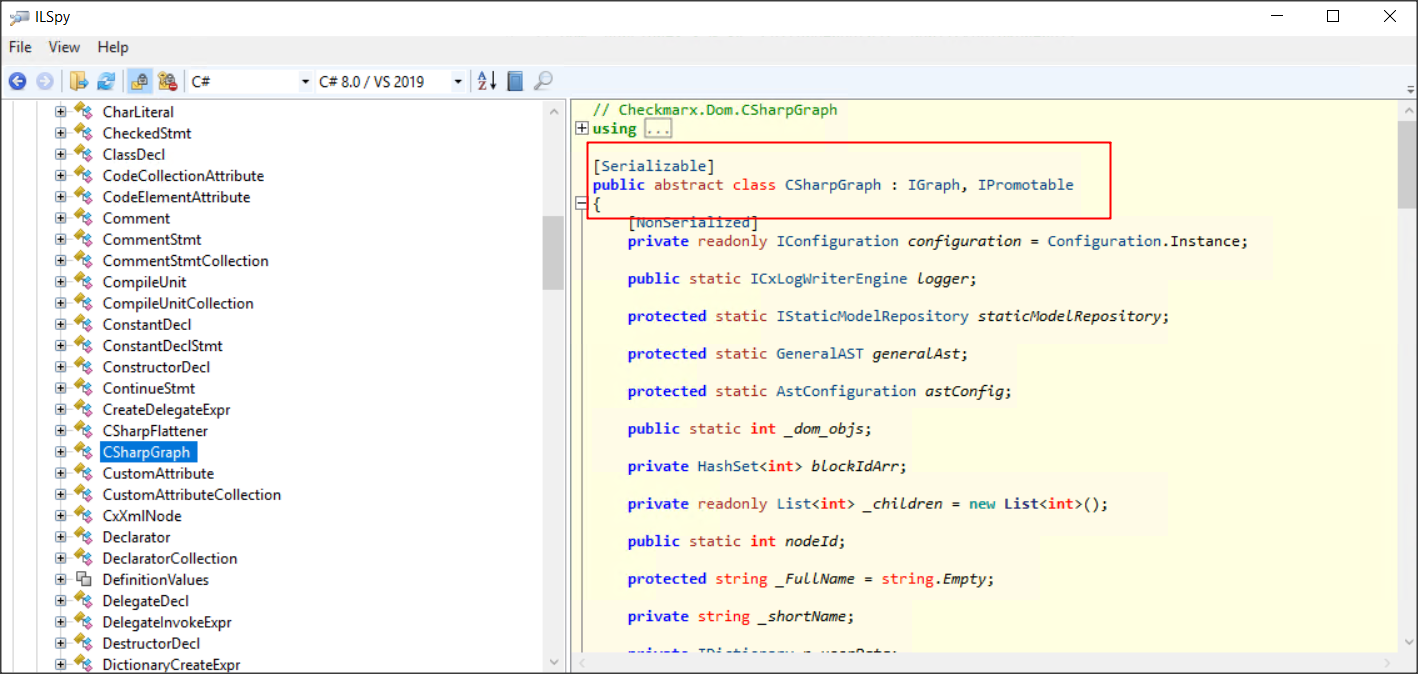Click the ILSpy logo in the title bar
The width and height of the screenshot is (1418, 674).
[x=20, y=16]
